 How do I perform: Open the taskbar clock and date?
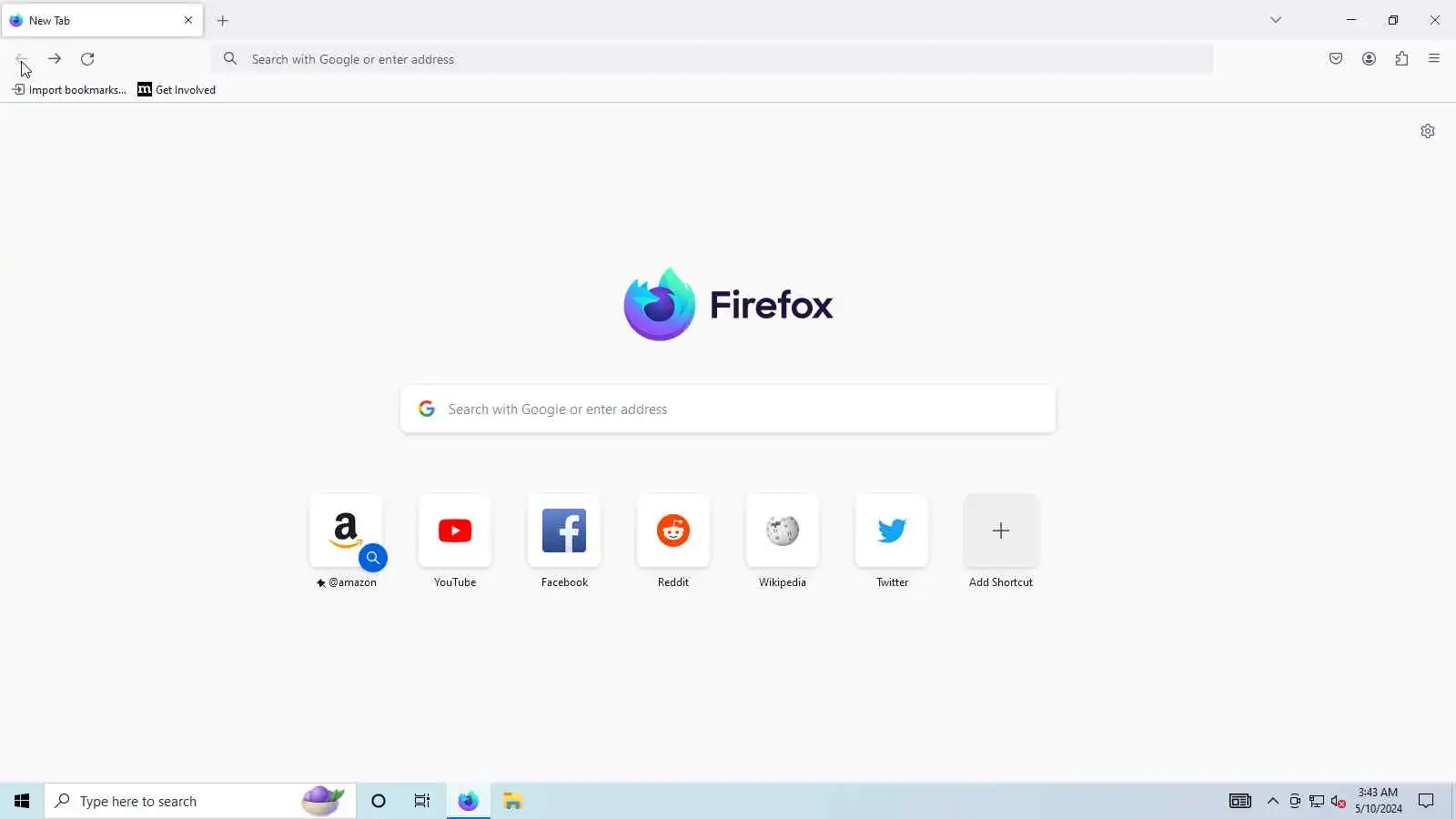tap(1379, 801)
